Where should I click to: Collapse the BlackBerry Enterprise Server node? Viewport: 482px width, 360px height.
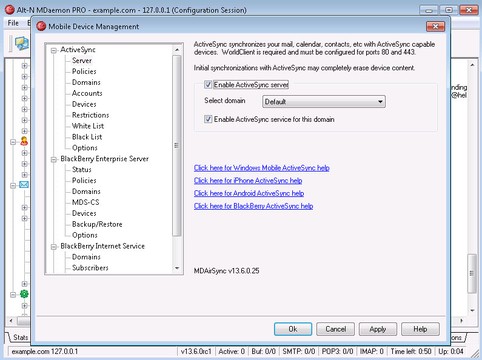pyautogui.click(x=53, y=160)
